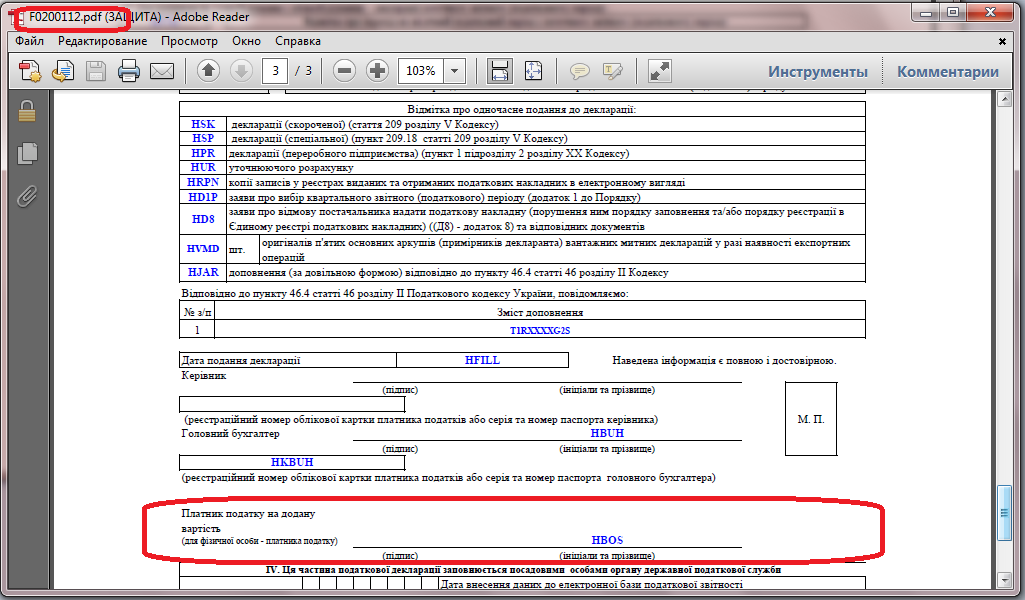Switch to read mode with the expand icon
Screen dimensions: 1025x600
point(659,71)
